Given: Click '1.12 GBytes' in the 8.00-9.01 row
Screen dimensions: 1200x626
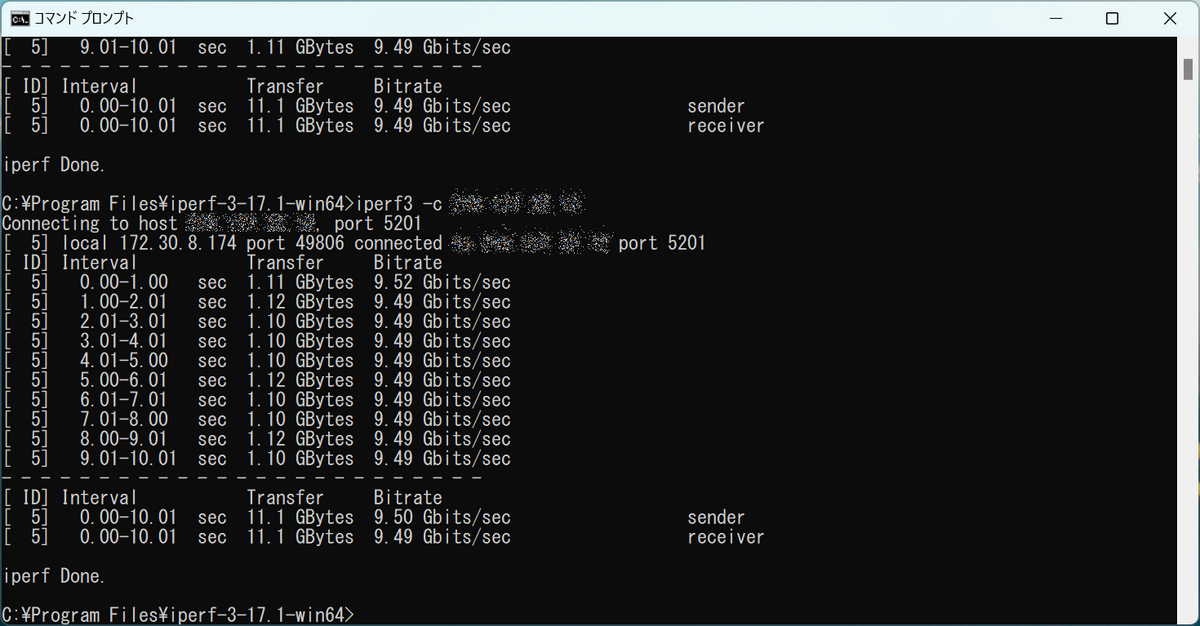Looking at the screenshot, I should [x=300, y=439].
